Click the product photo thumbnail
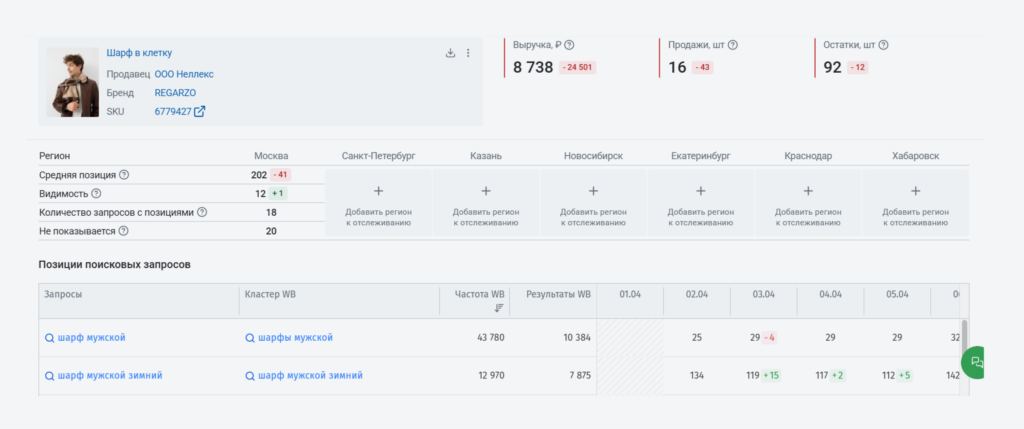Image resolution: width=1024 pixels, height=429 pixels. pyautogui.click(x=72, y=82)
